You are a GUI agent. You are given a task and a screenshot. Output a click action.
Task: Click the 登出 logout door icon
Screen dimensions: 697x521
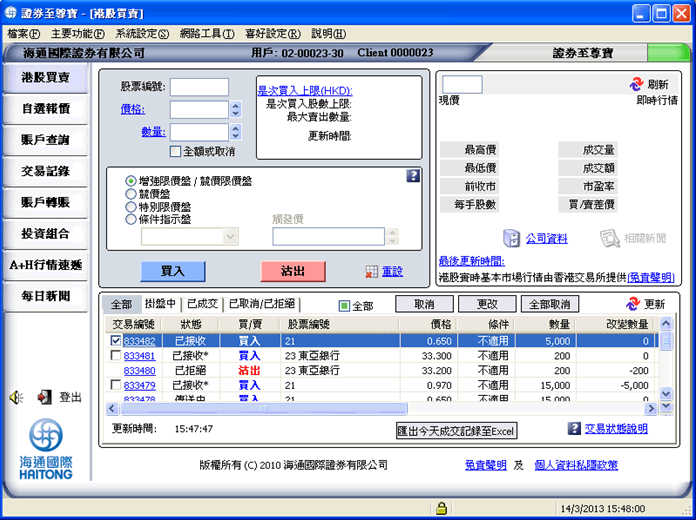[x=44, y=397]
